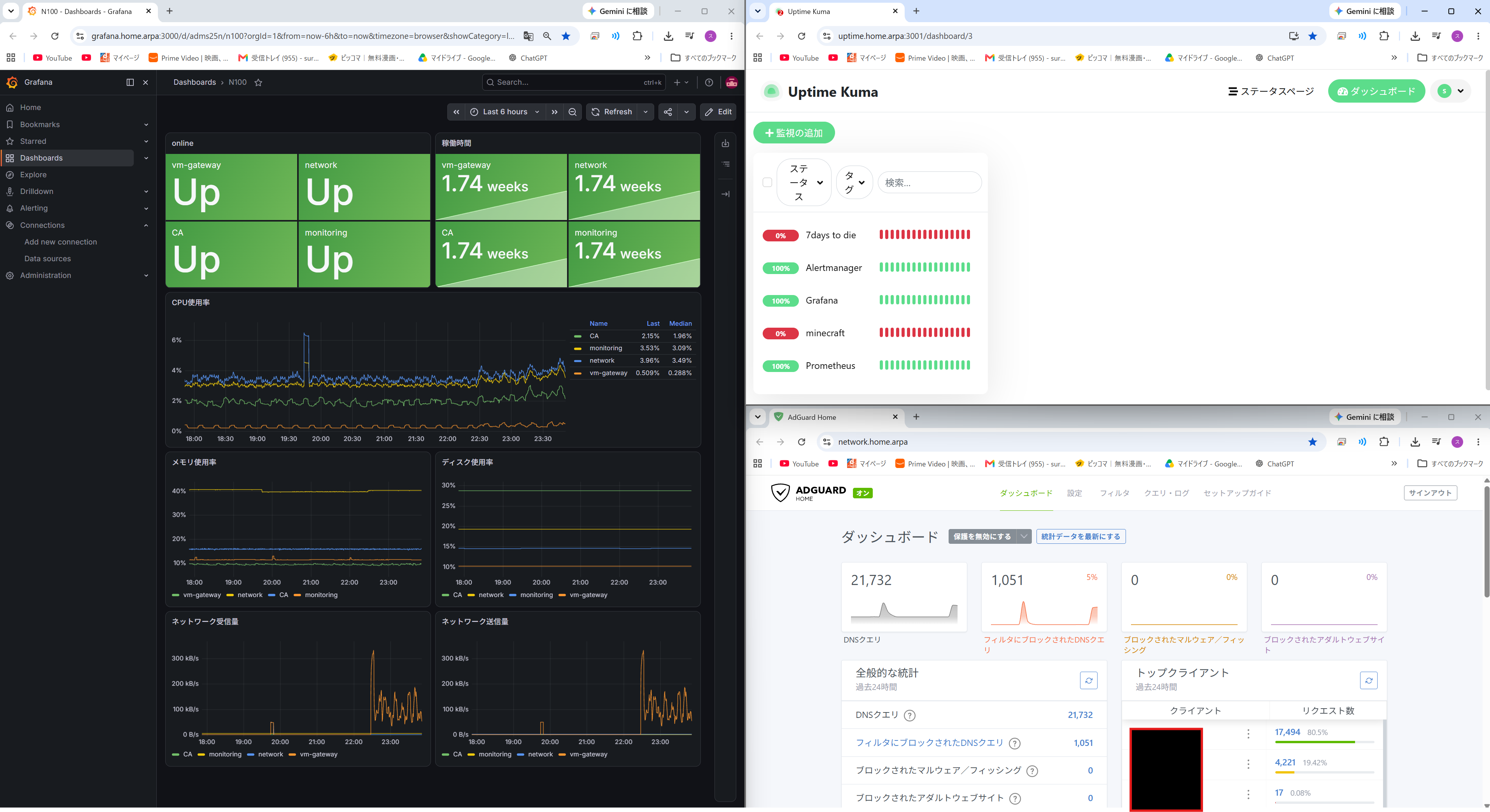
Task: Collapse Grafana right side pane arrow
Action: point(725,194)
